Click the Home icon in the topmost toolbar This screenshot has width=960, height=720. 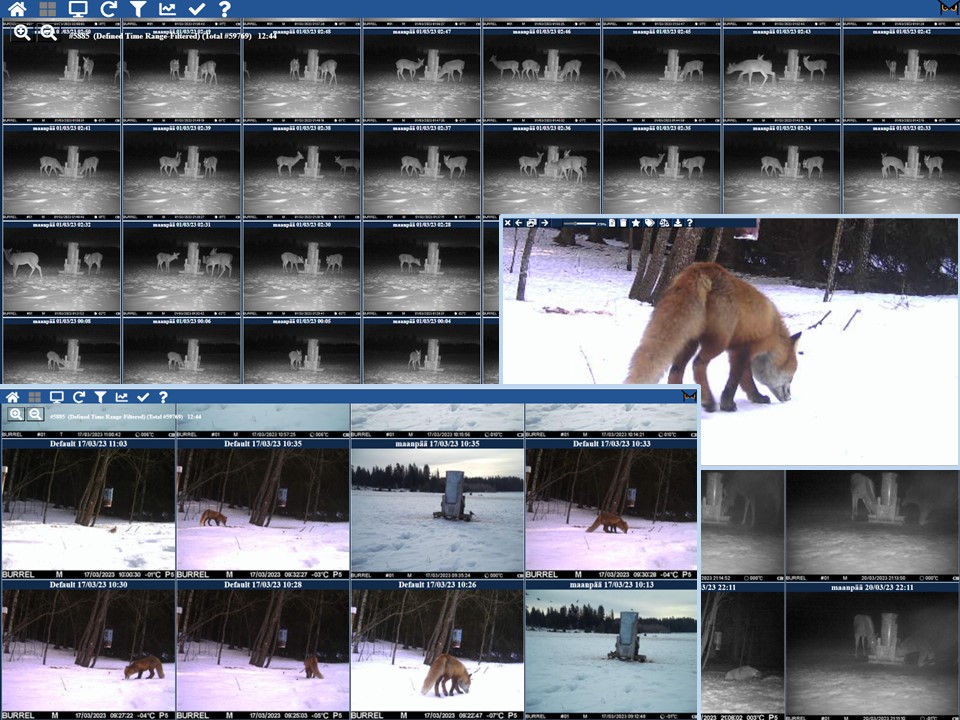coord(17,9)
